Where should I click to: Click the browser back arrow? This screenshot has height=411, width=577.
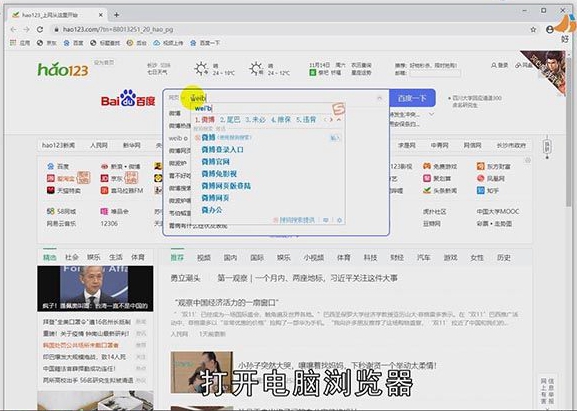tap(14, 29)
